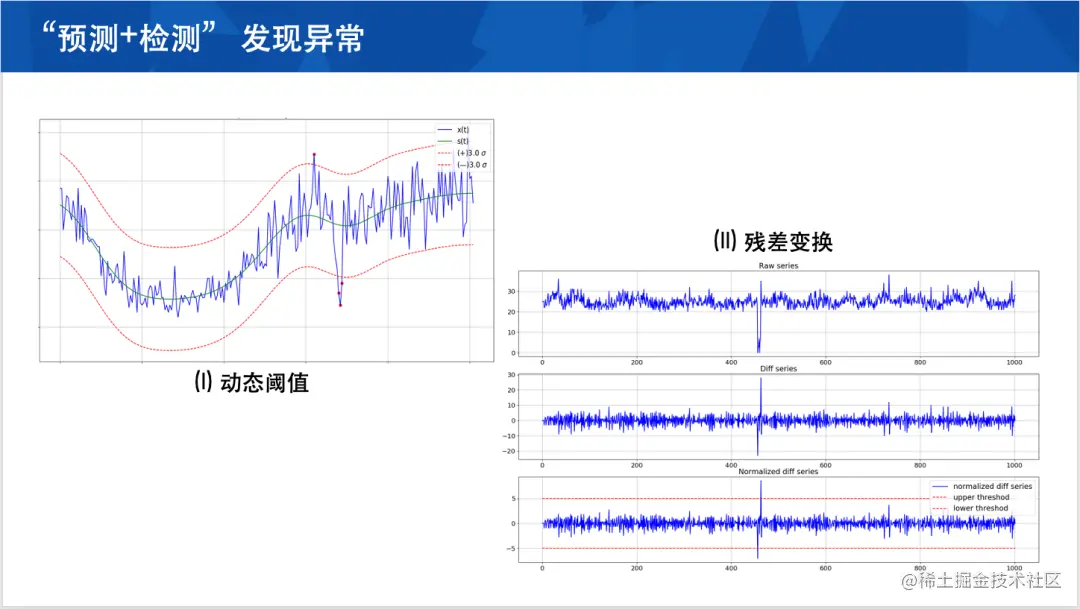Select the dynamic threshold chart image

[267, 240]
